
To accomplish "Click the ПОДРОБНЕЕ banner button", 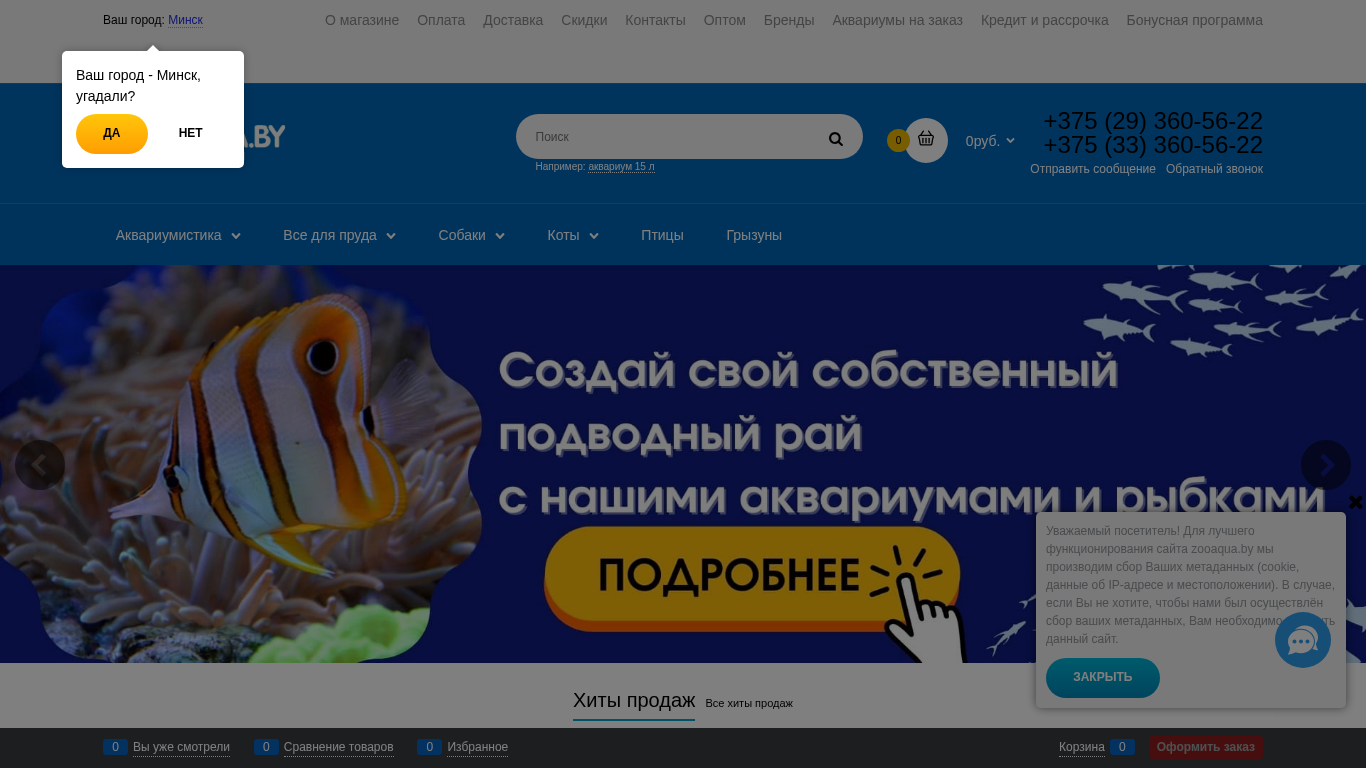I will click(730, 575).
